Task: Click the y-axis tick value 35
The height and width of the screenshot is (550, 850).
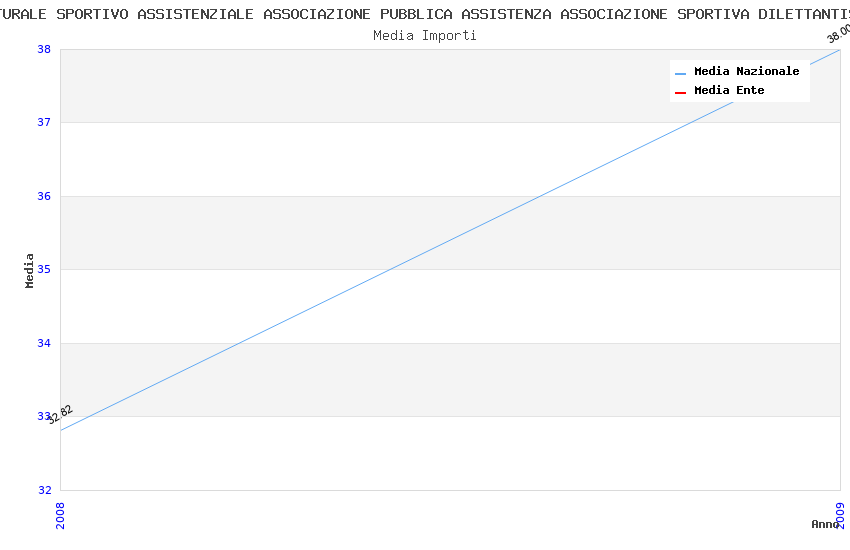Action: click(x=44, y=269)
